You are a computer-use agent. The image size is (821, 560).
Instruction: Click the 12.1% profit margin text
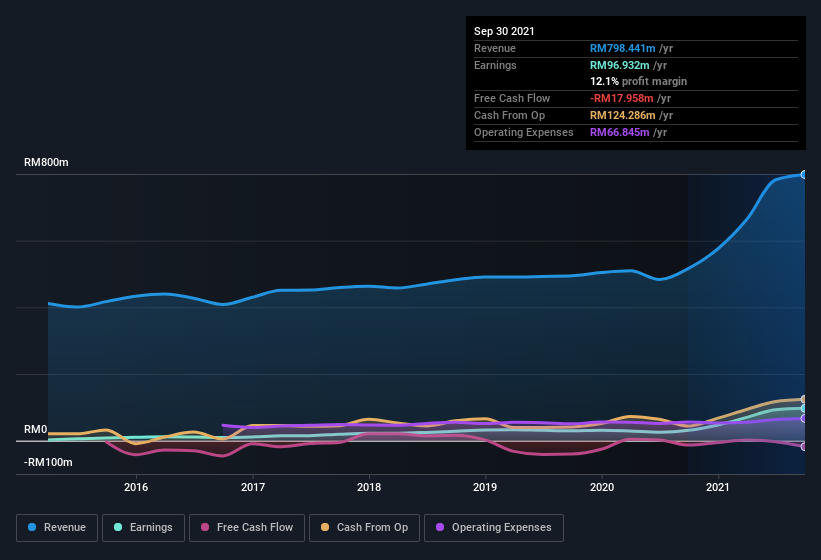[638, 82]
